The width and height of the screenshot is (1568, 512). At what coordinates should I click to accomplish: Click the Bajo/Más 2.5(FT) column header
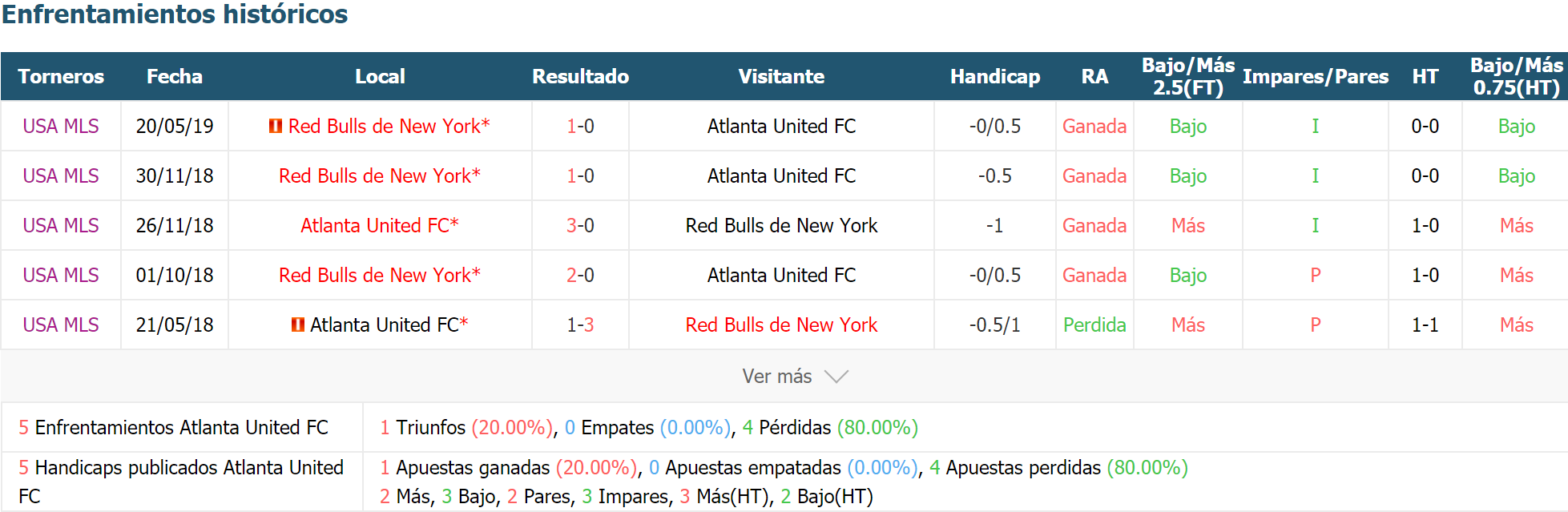pos(1188,76)
